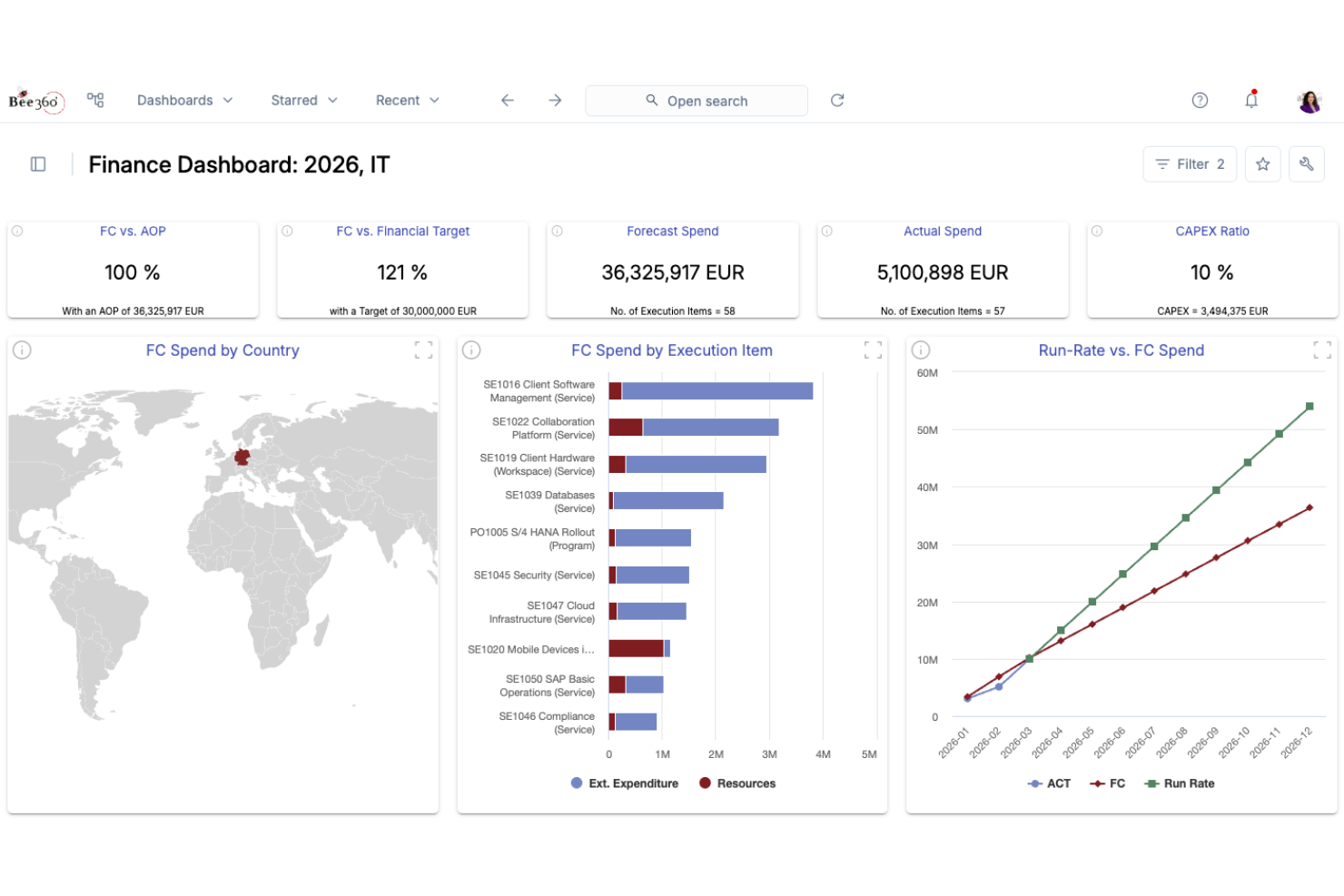Show info for Actual Spend card
This screenshot has height=896, width=1344.
(x=827, y=231)
